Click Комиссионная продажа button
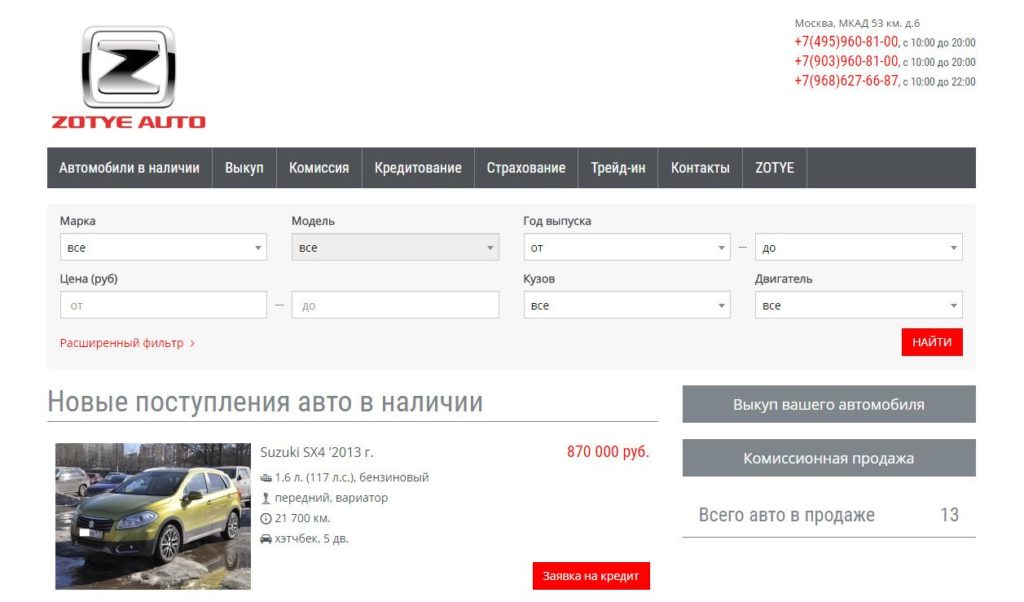Viewport: 1024px width, 602px height. (829, 458)
